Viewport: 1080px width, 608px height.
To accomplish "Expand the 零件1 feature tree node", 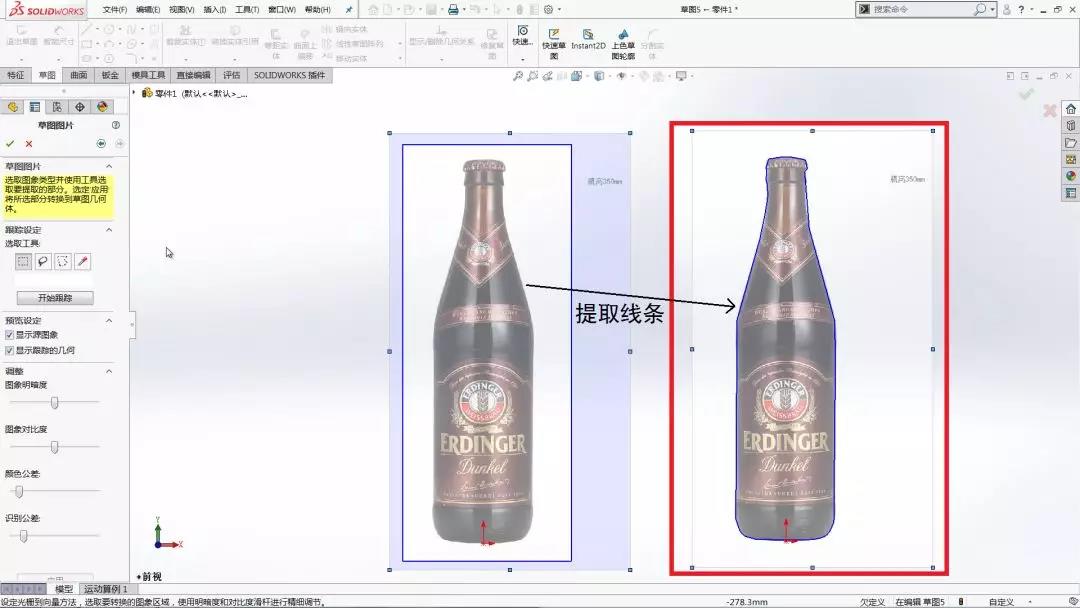I will tap(134, 93).
